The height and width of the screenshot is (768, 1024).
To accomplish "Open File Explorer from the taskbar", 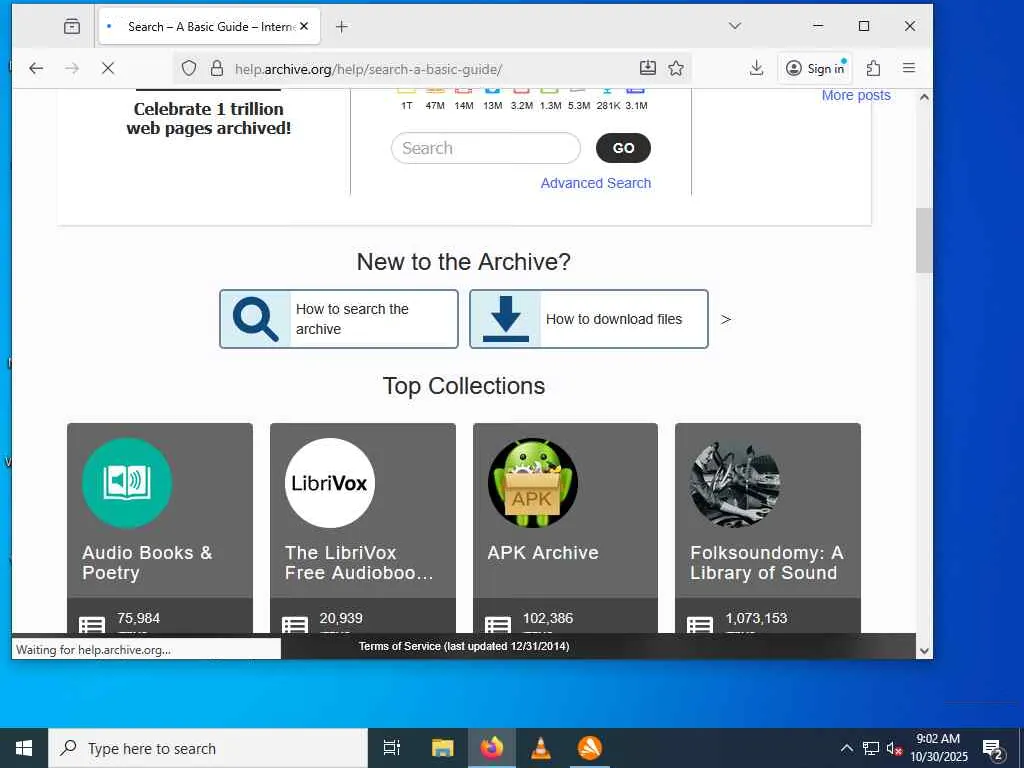I will pos(442,748).
